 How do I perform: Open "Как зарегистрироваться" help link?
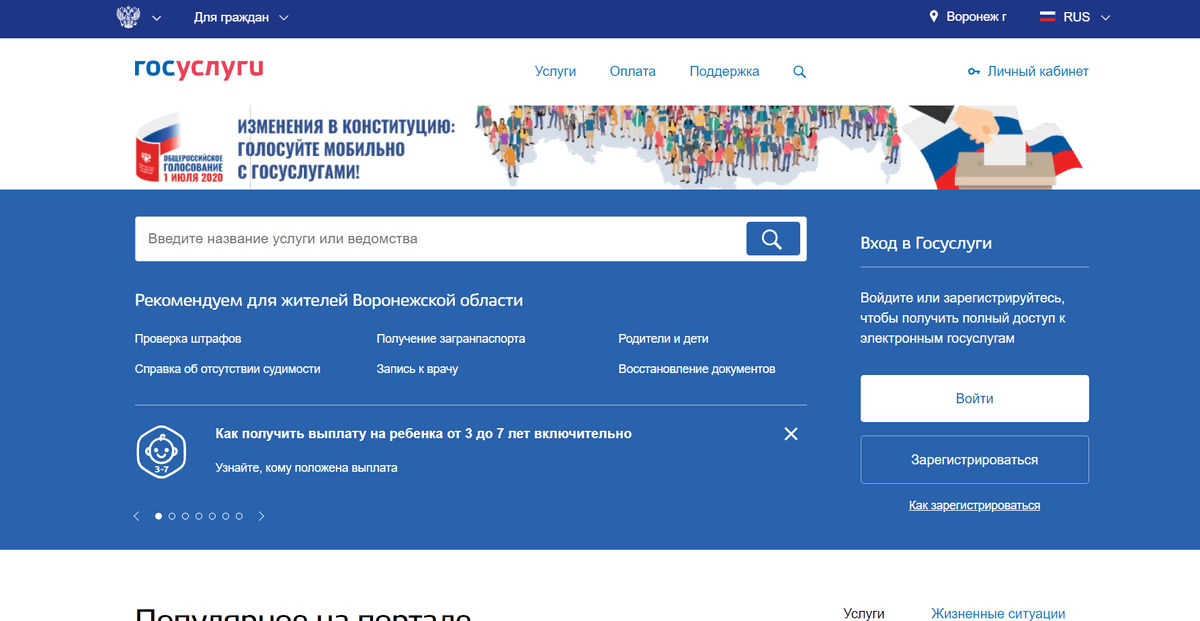click(975, 505)
